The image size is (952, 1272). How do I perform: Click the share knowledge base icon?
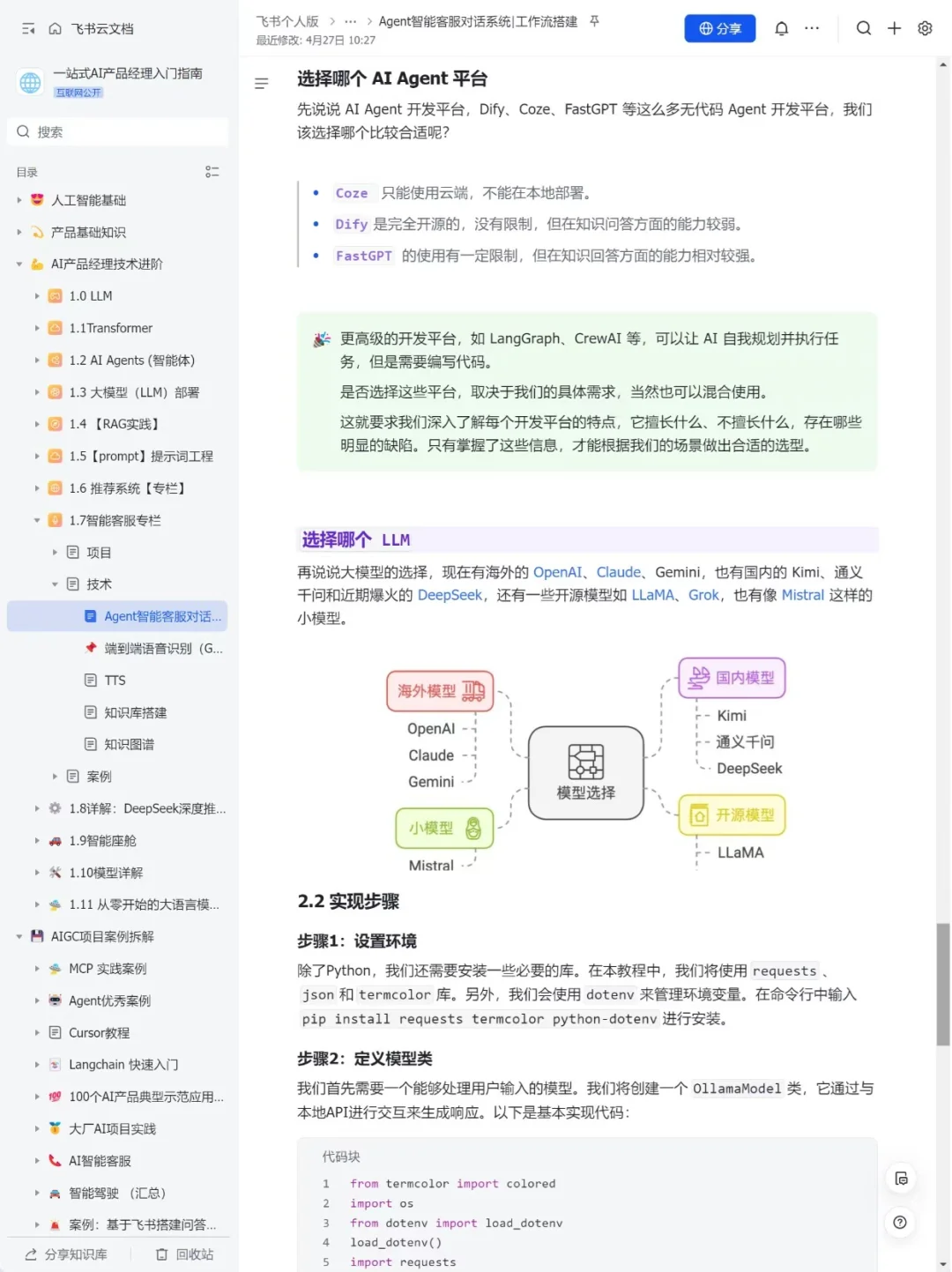(31, 1253)
